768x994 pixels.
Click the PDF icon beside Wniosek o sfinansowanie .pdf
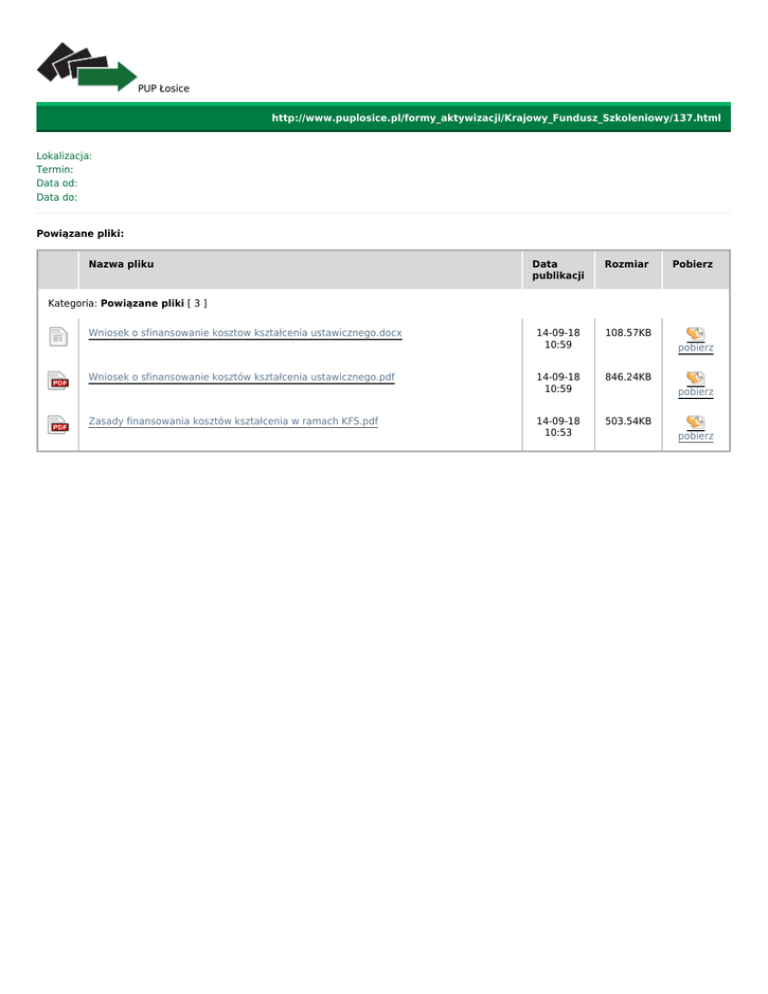point(58,381)
